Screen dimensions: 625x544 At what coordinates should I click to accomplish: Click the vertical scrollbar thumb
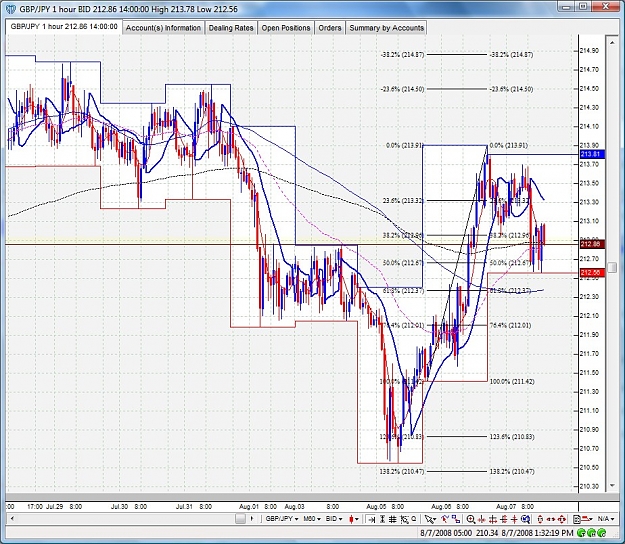(612, 267)
